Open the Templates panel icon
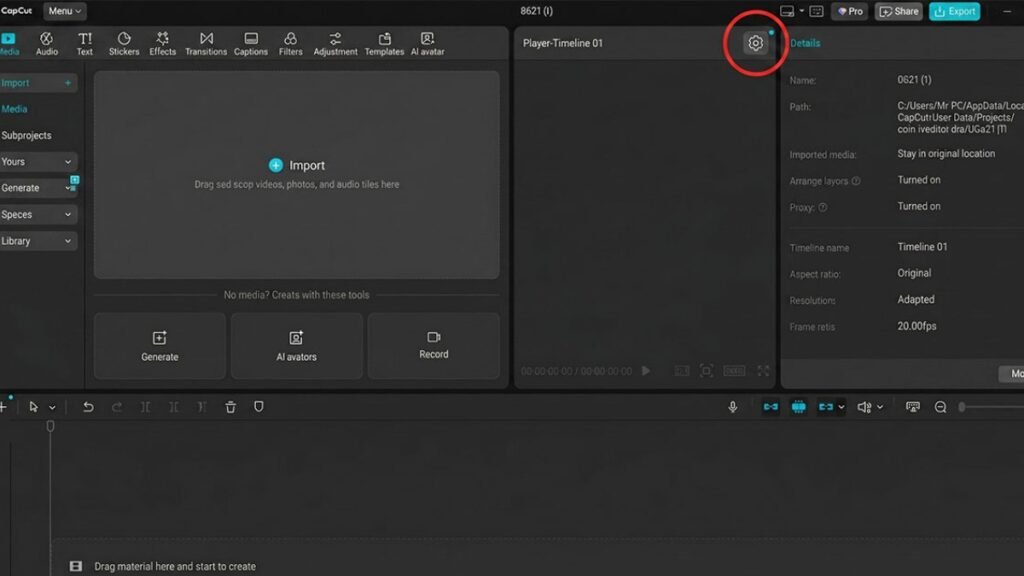Image resolution: width=1024 pixels, height=576 pixels. tap(384, 43)
